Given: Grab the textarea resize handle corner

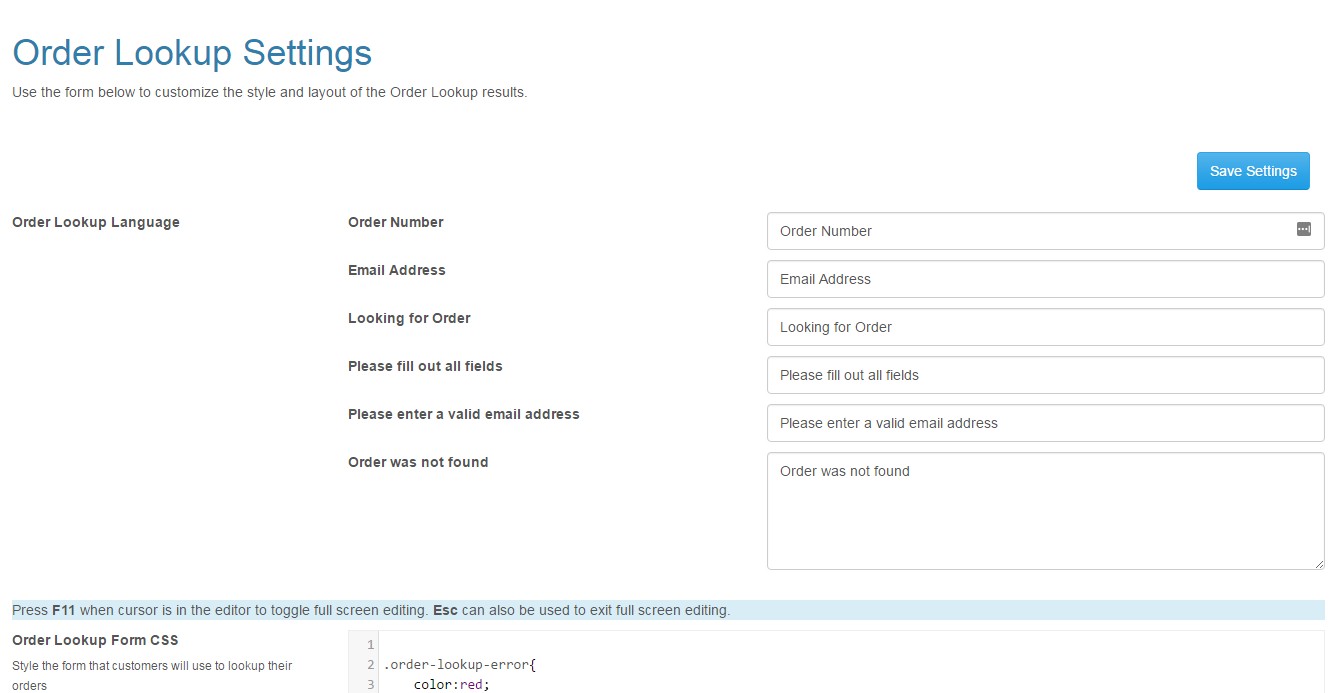Looking at the screenshot, I should tap(1318, 563).
